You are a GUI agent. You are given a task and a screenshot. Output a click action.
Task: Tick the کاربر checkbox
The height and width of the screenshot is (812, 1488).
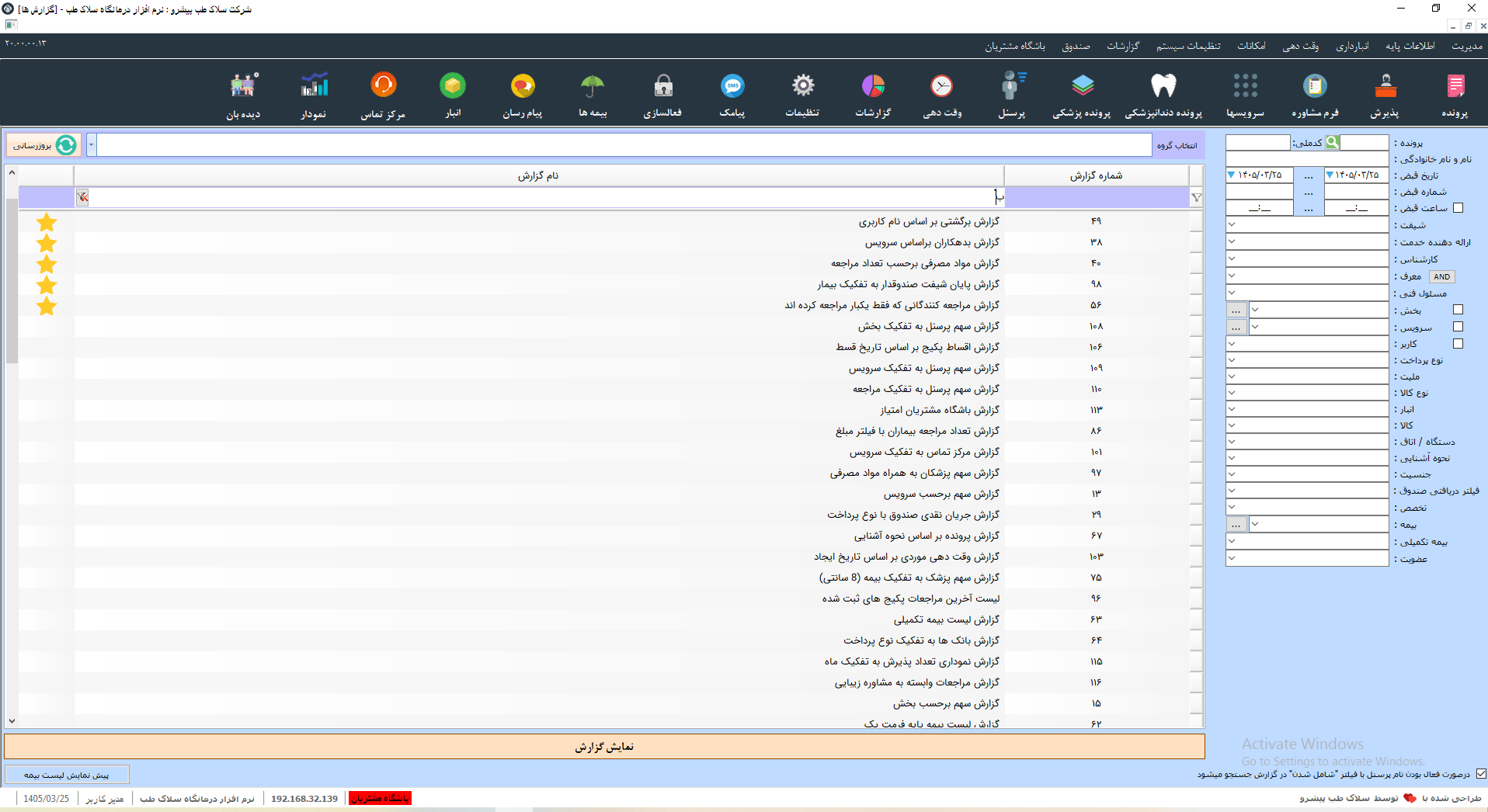pyautogui.click(x=1458, y=344)
